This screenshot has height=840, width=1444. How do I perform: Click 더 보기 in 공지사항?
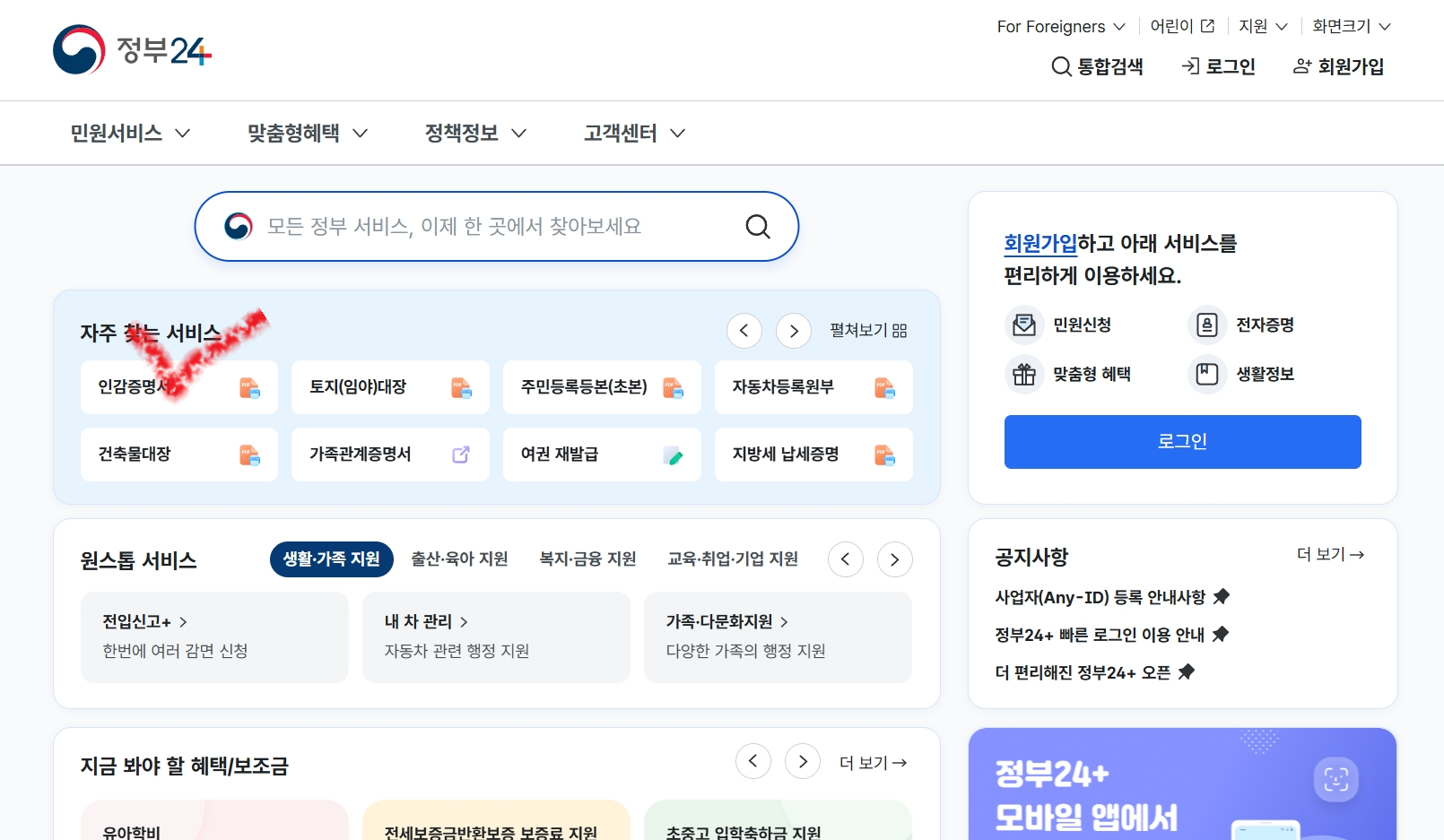pos(1331,555)
